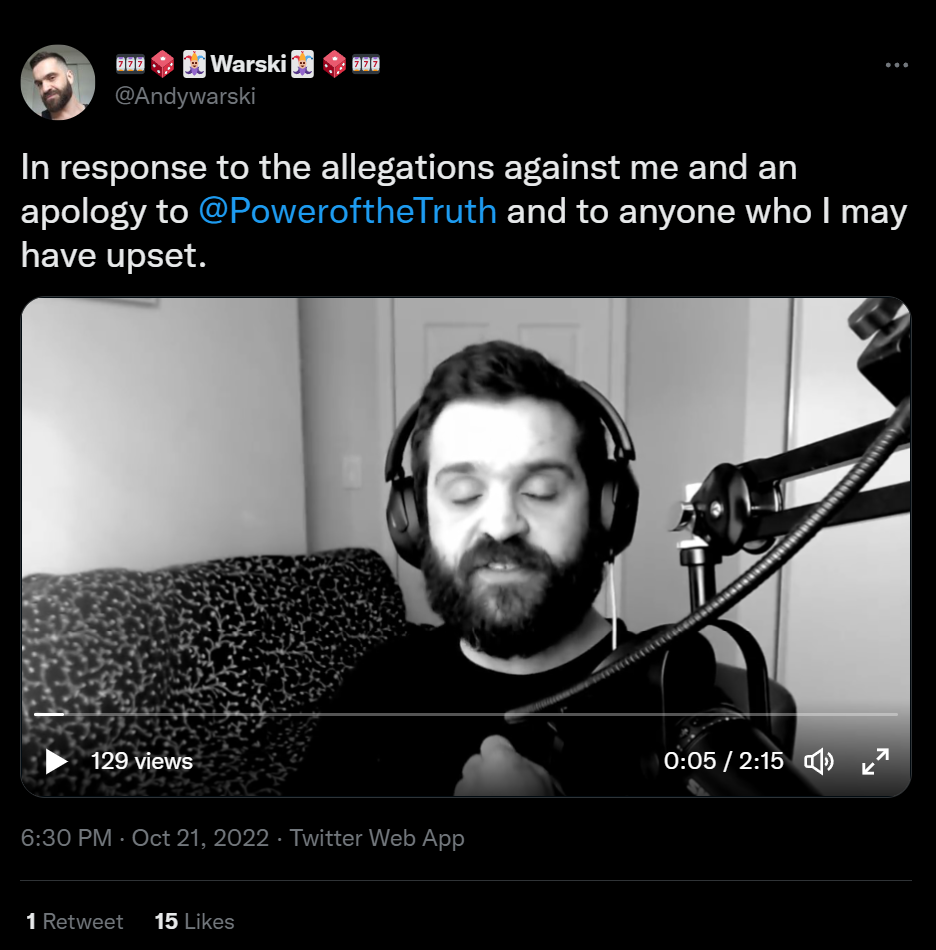
Task: Click the 129 views label
Action: 142,762
